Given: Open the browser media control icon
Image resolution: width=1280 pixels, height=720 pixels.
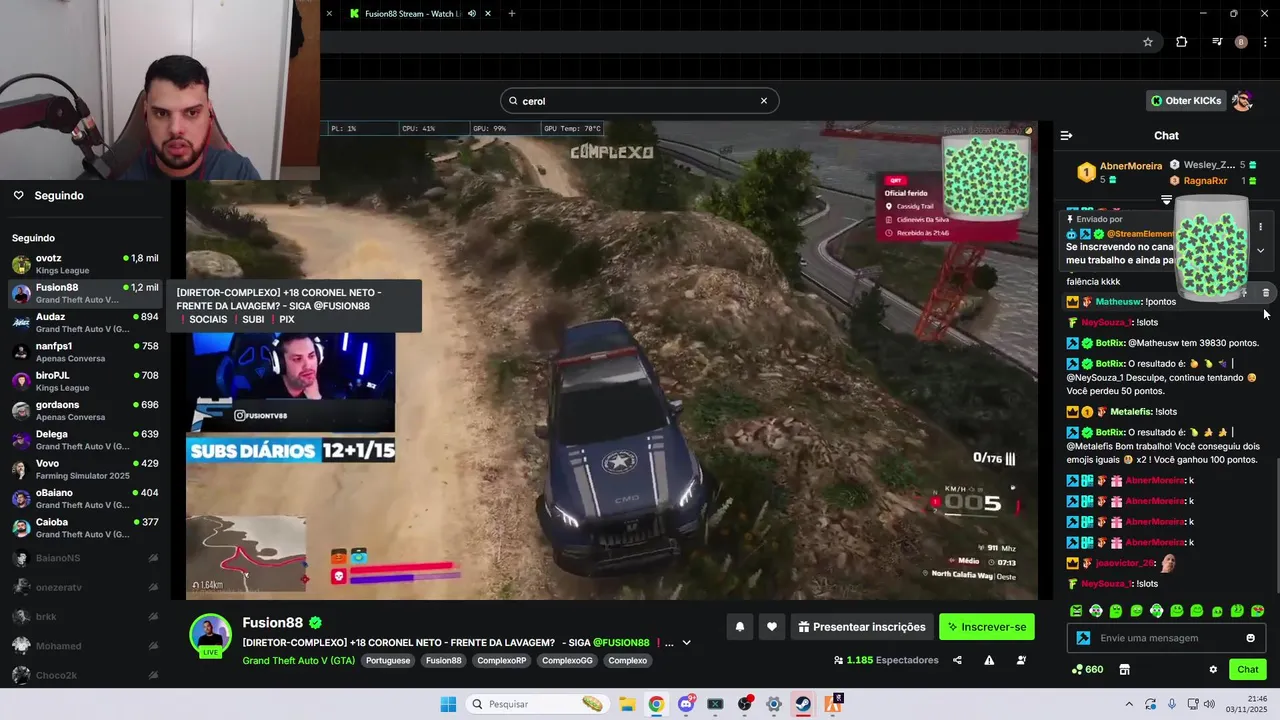Looking at the screenshot, I should tap(1217, 42).
